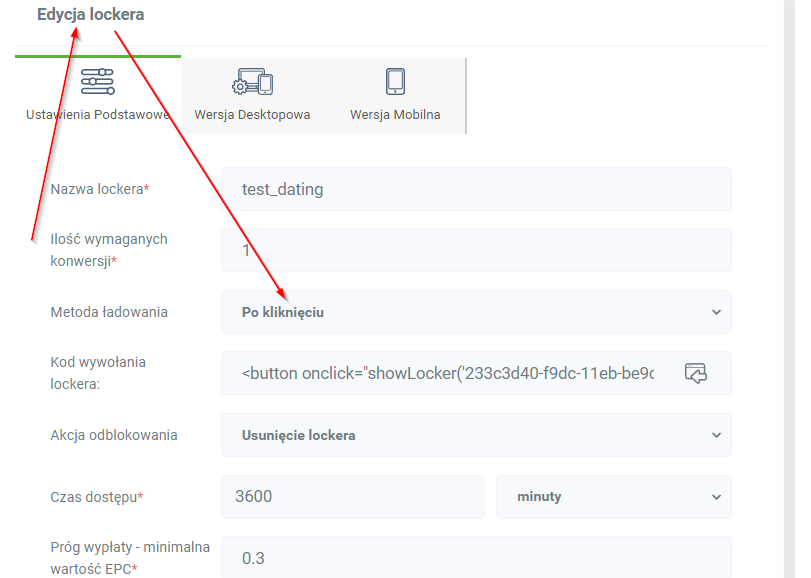The width and height of the screenshot is (811, 578).
Task: Click the Edycja lockera heading
Action: pos(90,15)
